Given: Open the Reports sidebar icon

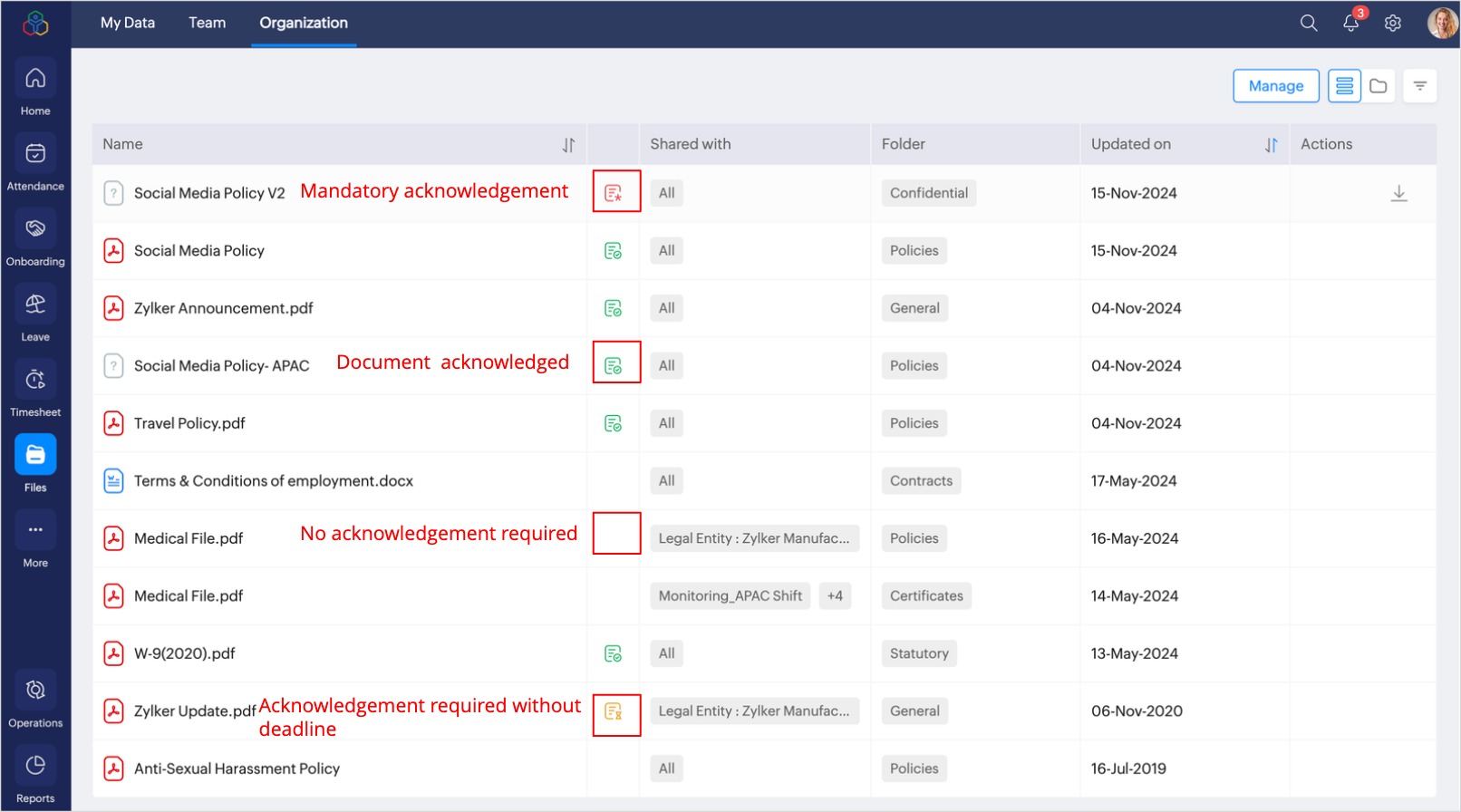Looking at the screenshot, I should coord(35,767).
